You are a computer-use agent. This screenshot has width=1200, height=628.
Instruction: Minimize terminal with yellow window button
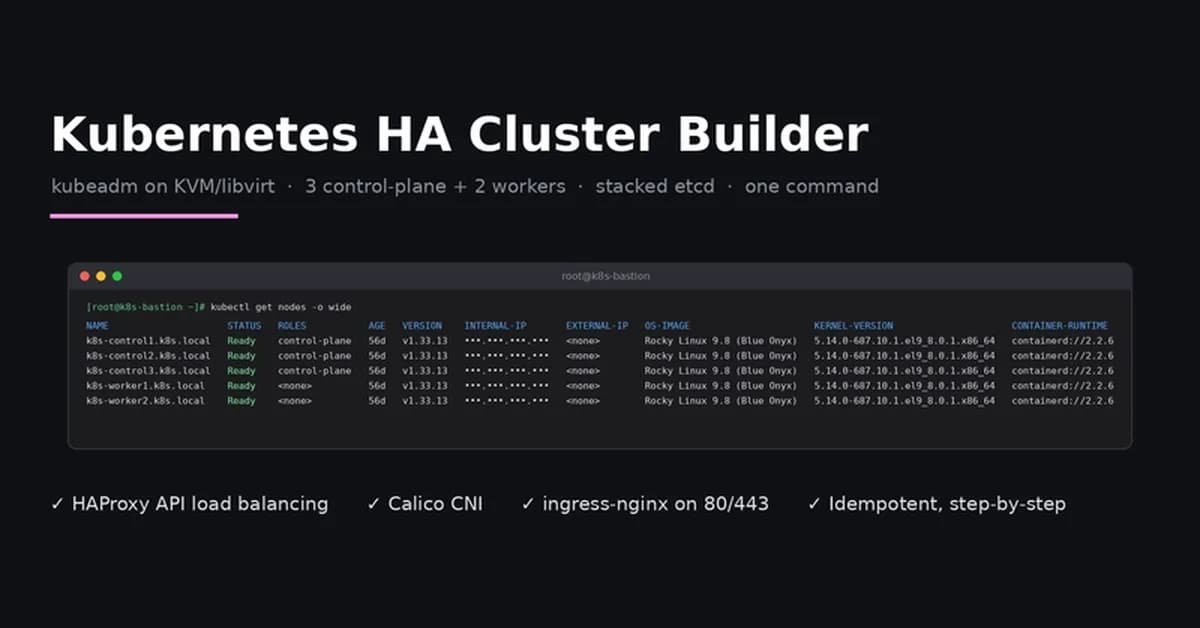coord(101,275)
